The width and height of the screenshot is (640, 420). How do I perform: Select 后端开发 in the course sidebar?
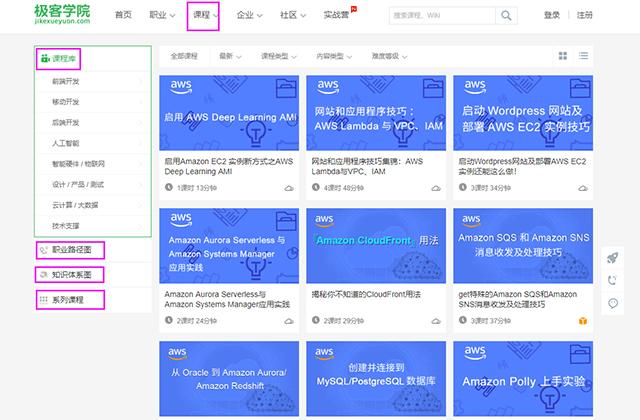pos(65,122)
